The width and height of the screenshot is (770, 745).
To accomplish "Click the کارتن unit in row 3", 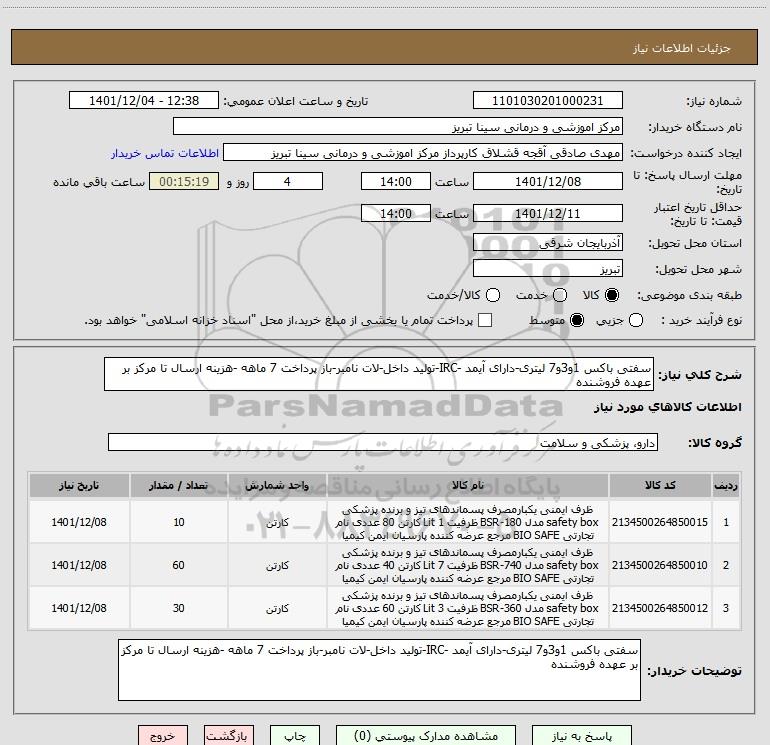I will point(277,608).
